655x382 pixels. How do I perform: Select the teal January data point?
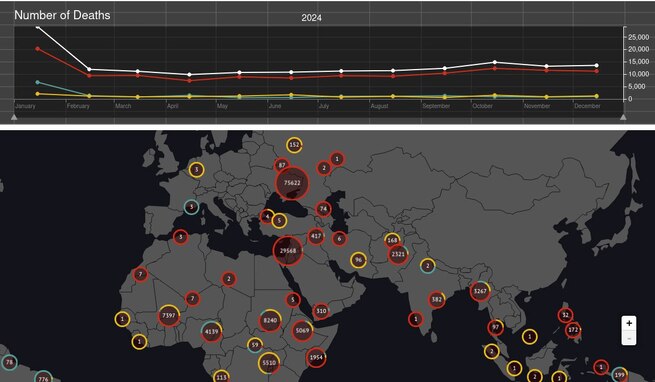coord(38,82)
